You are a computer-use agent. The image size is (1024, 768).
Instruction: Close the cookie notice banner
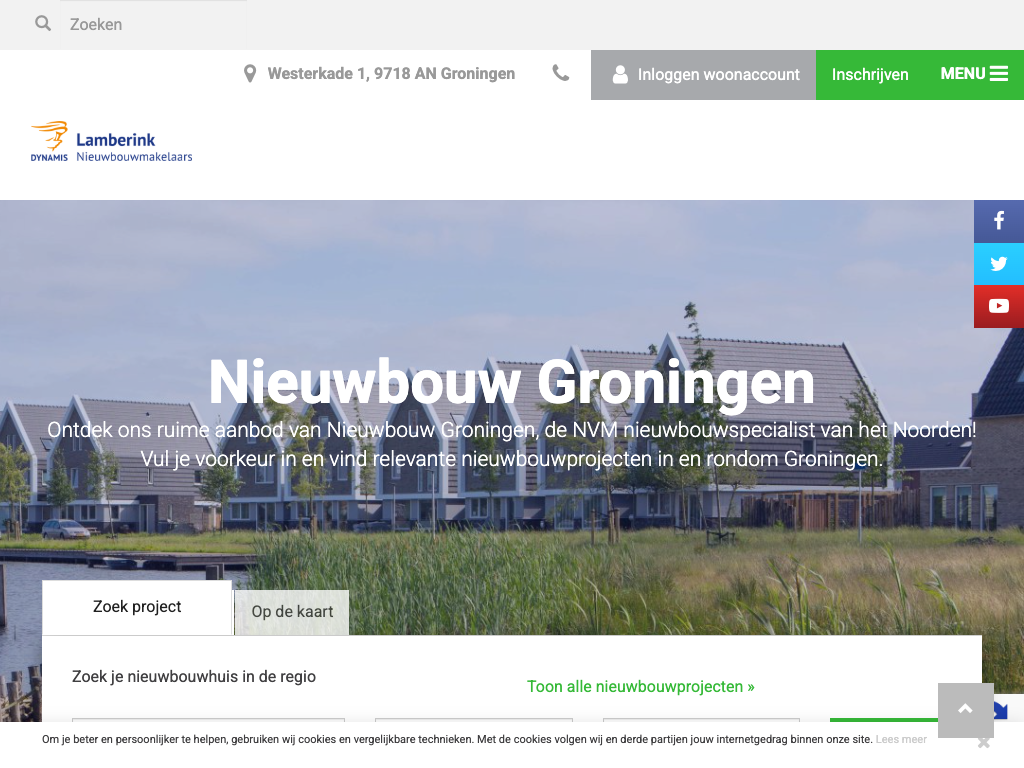point(984,742)
